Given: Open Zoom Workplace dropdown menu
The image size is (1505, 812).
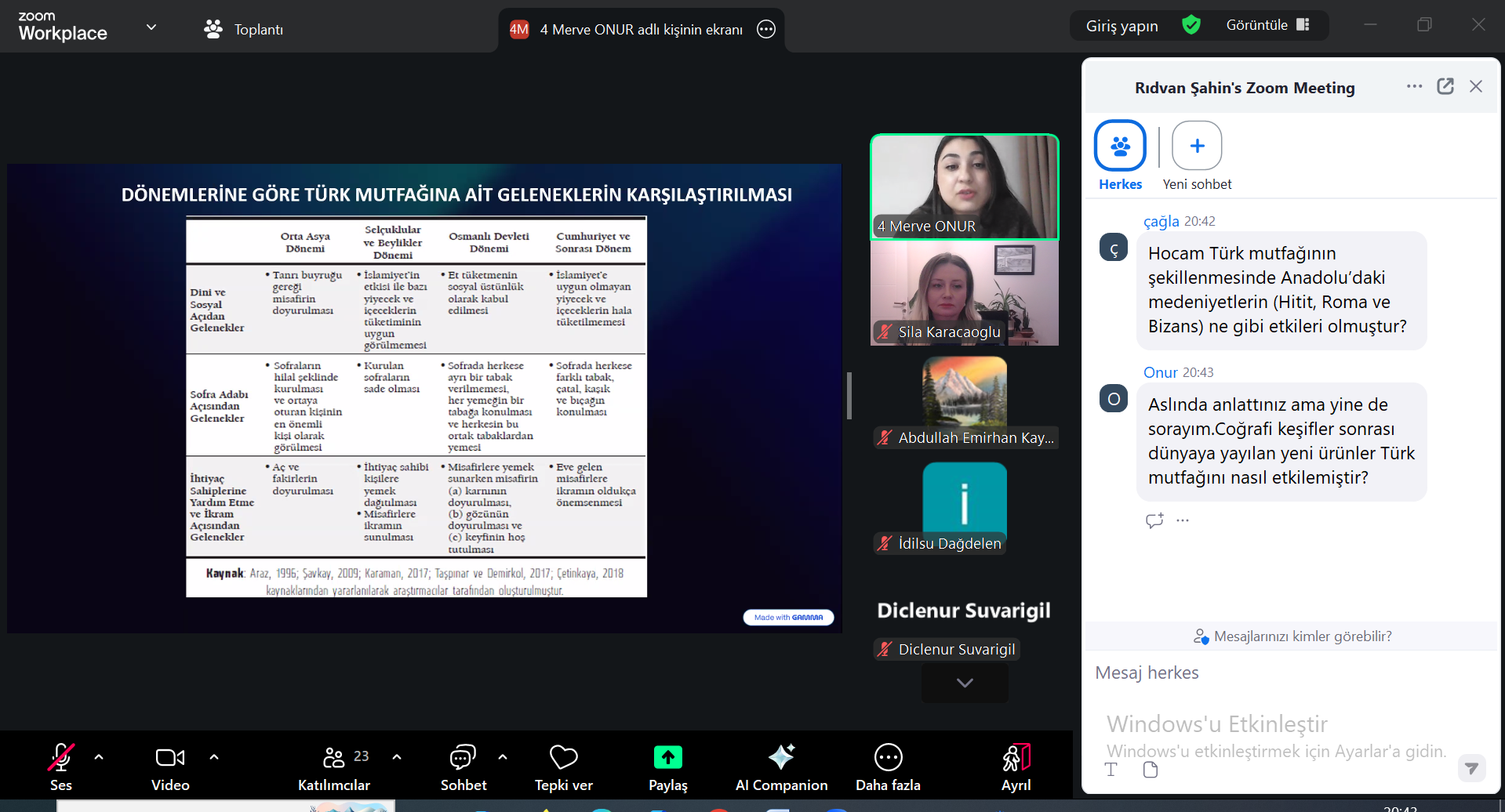Looking at the screenshot, I should point(151,27).
